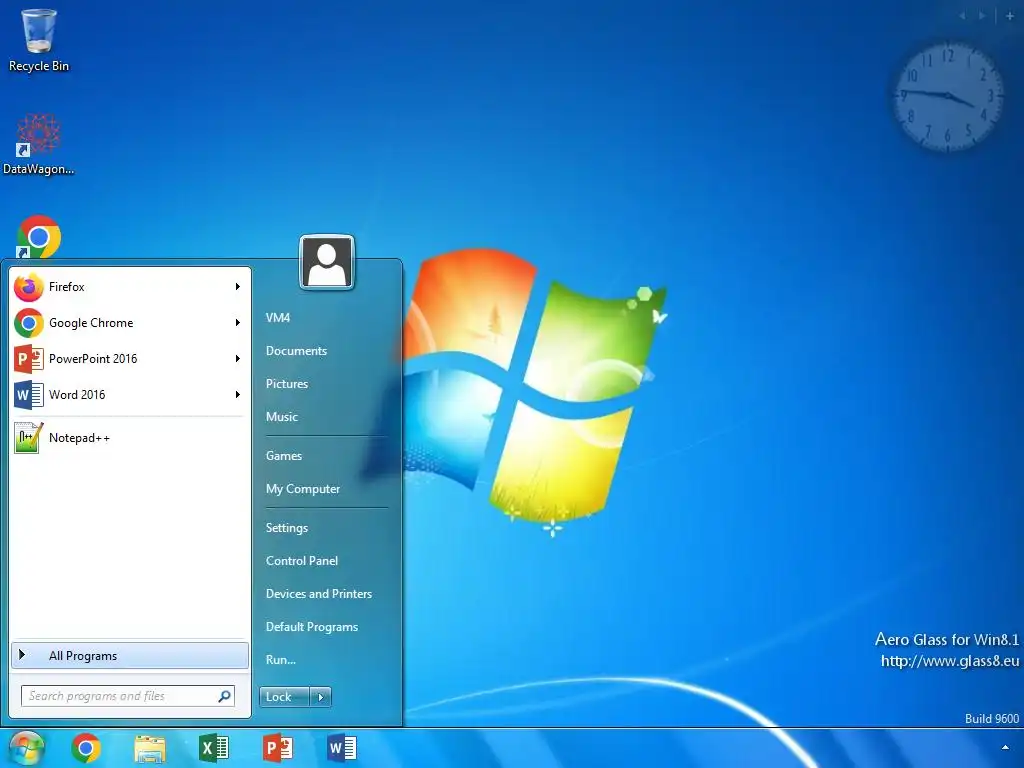Select Run... from the Start menu
This screenshot has width=1024, height=768.
tap(281, 660)
